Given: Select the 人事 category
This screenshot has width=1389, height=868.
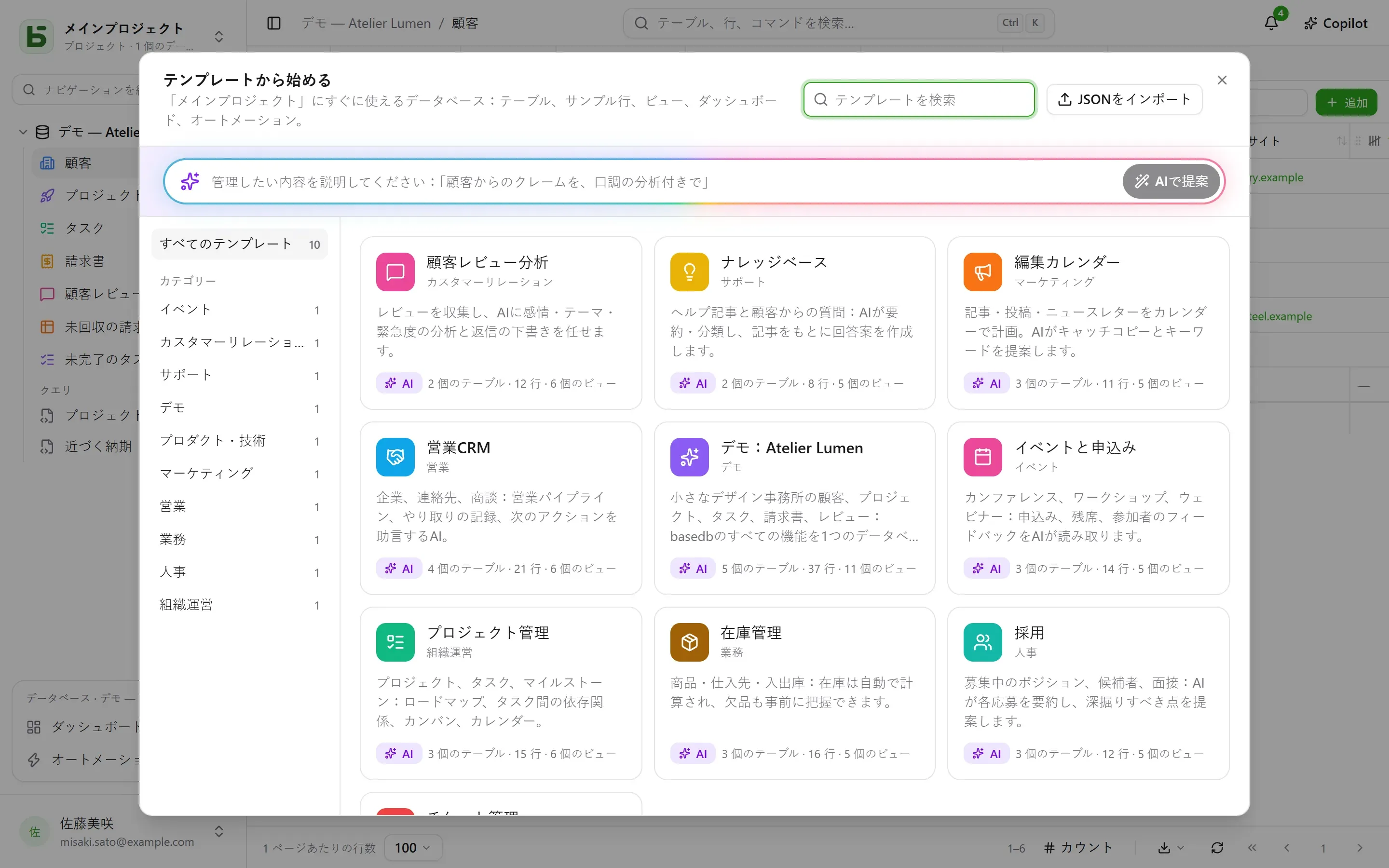Looking at the screenshot, I should (x=239, y=572).
